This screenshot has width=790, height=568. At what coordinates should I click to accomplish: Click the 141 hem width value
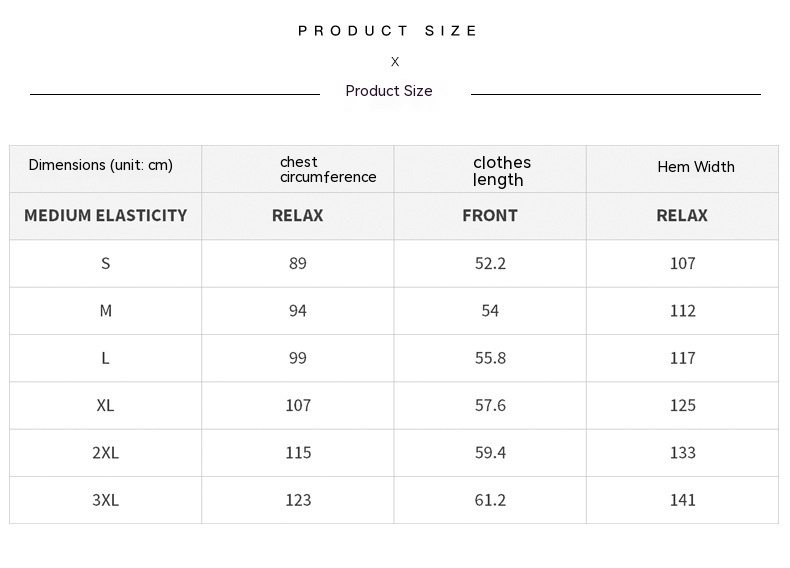point(683,500)
